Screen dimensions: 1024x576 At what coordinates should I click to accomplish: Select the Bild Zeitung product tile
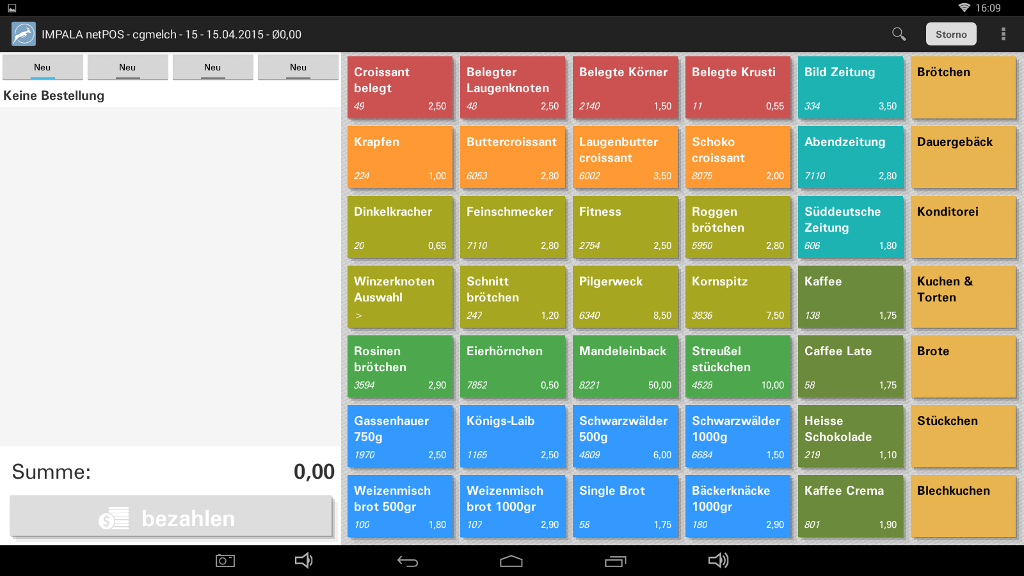[850, 87]
